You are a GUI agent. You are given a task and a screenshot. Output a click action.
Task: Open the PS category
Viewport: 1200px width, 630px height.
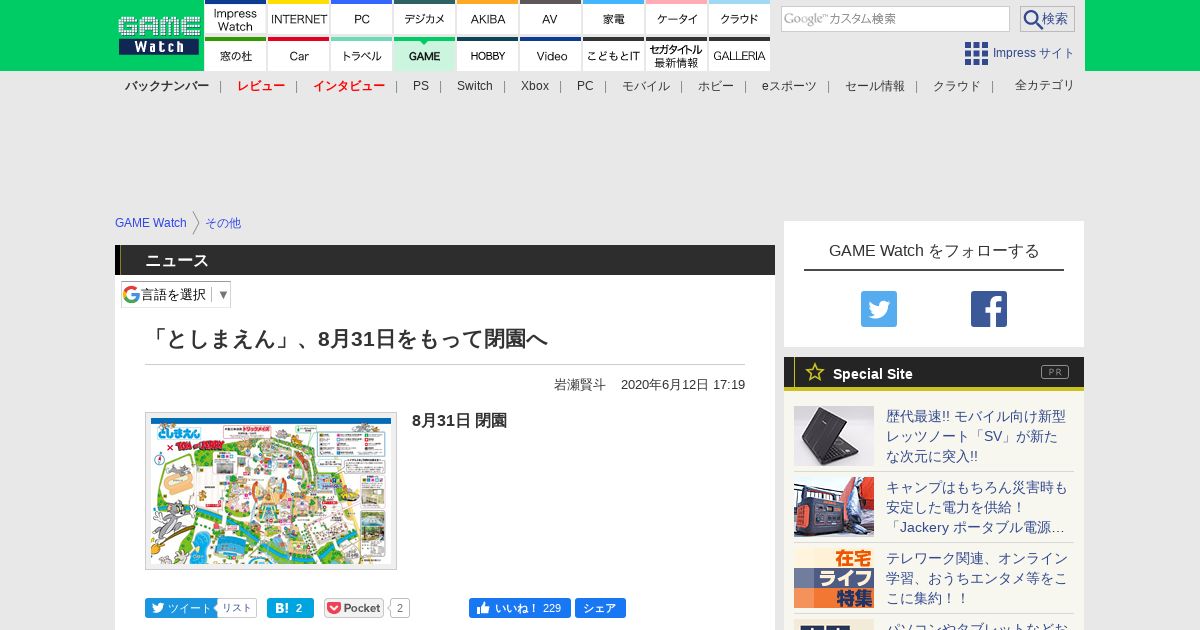(x=421, y=86)
